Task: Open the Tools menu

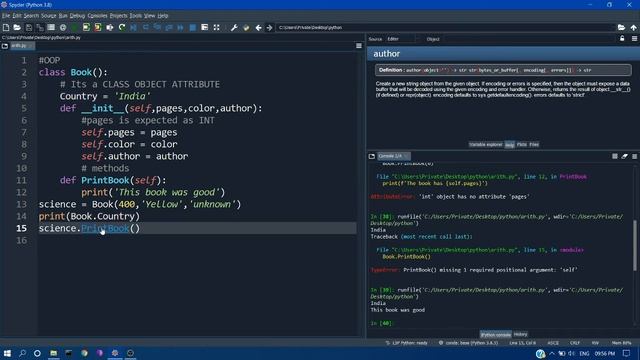Action: [136, 16]
